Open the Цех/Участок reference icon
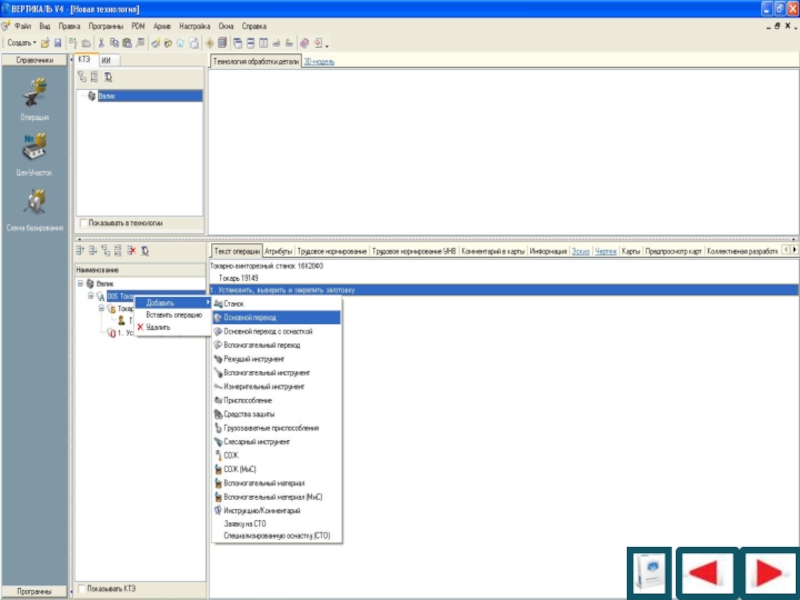Screen dimensions: 800x600 click(x=35, y=148)
